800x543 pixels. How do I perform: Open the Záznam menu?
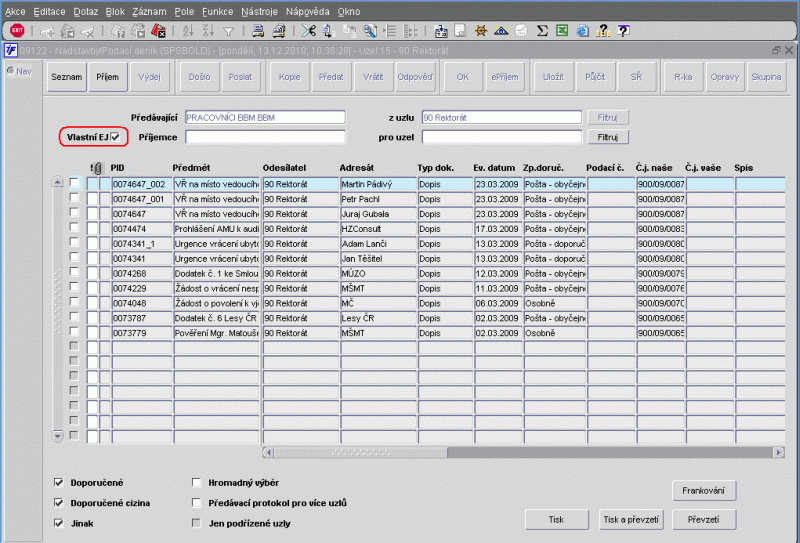(x=149, y=11)
